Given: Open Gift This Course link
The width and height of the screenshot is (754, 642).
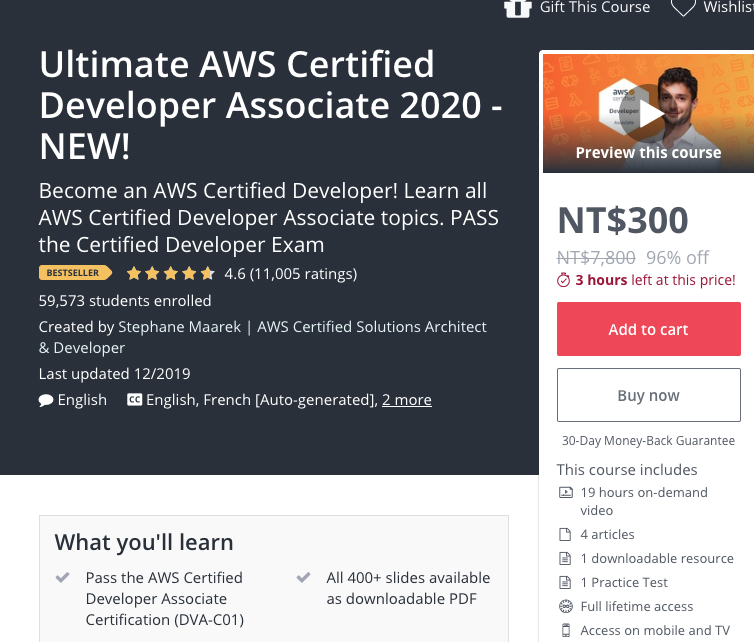Looking at the screenshot, I should (594, 7).
